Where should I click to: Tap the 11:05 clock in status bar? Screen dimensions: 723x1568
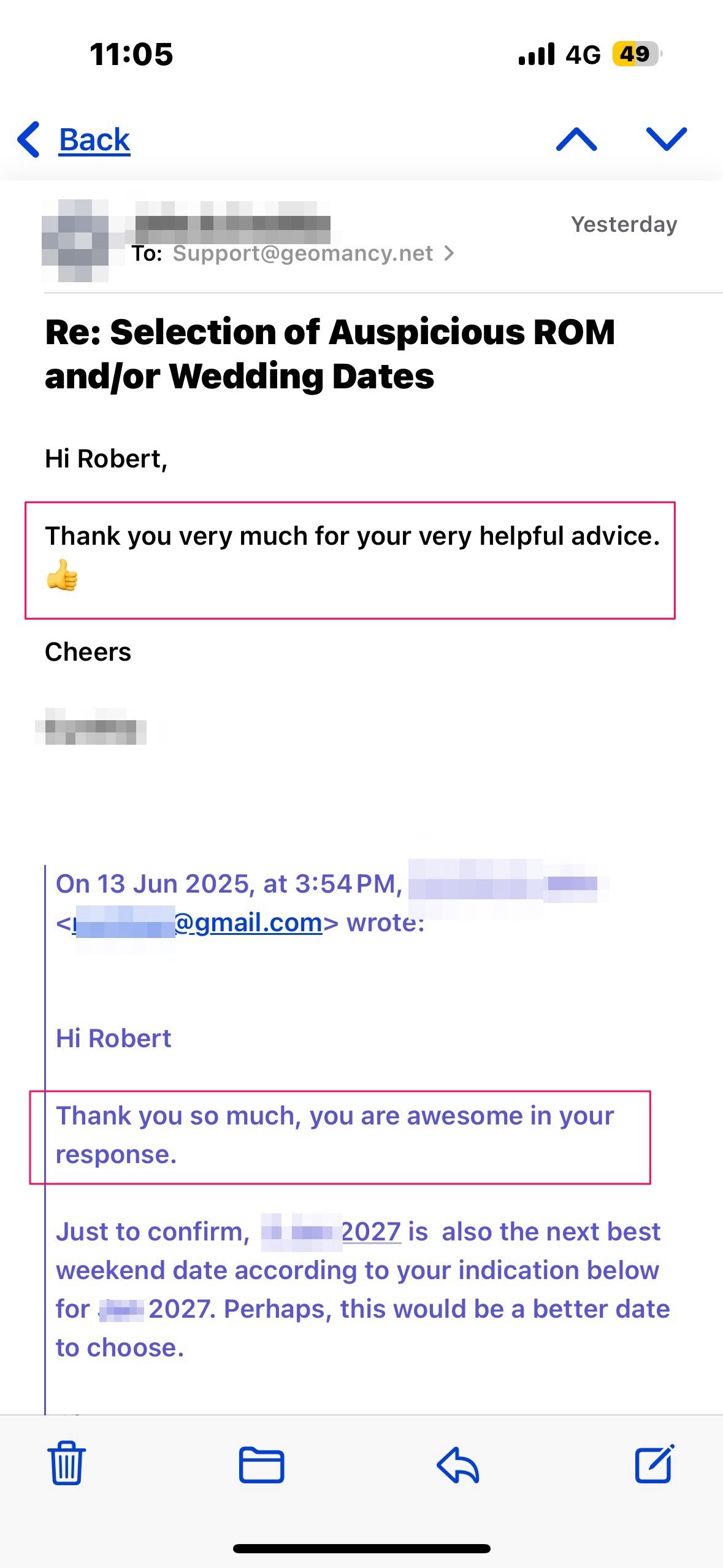pos(131,54)
